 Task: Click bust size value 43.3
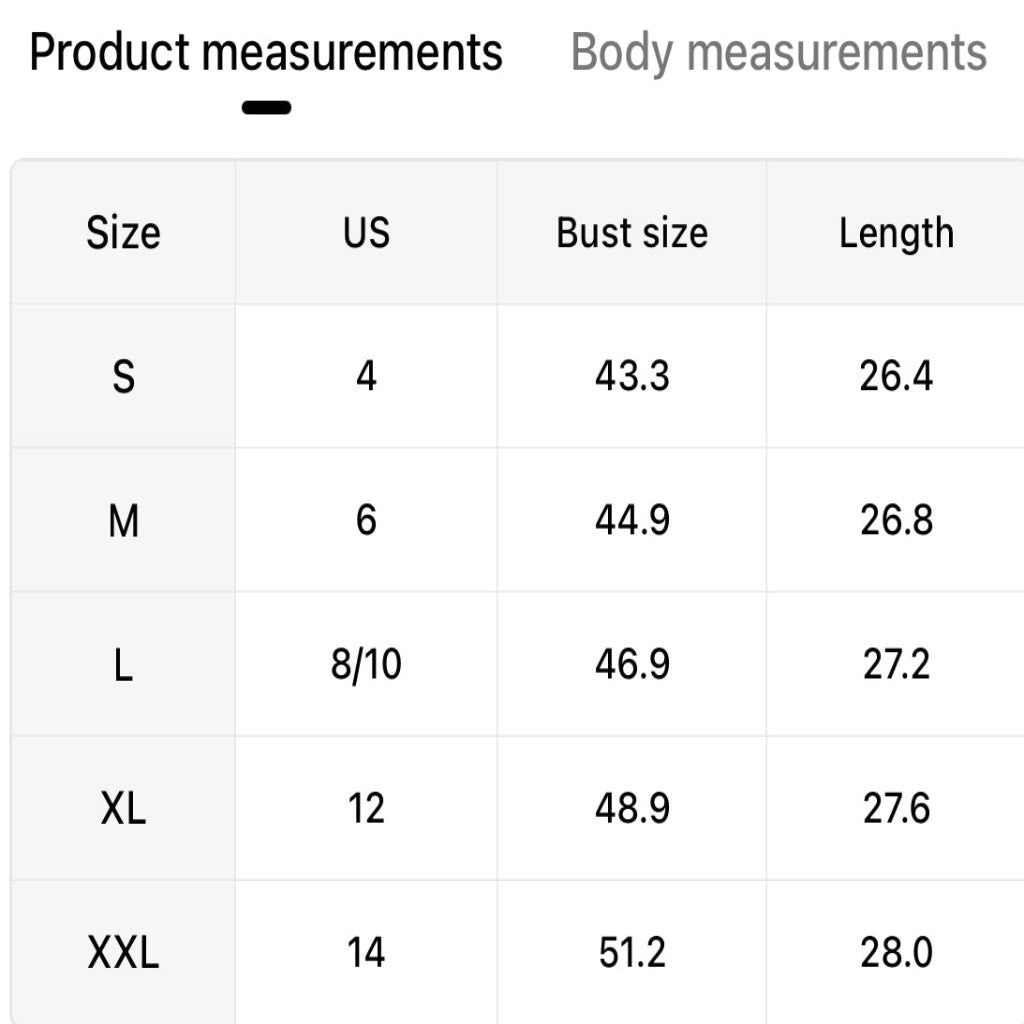click(x=632, y=377)
